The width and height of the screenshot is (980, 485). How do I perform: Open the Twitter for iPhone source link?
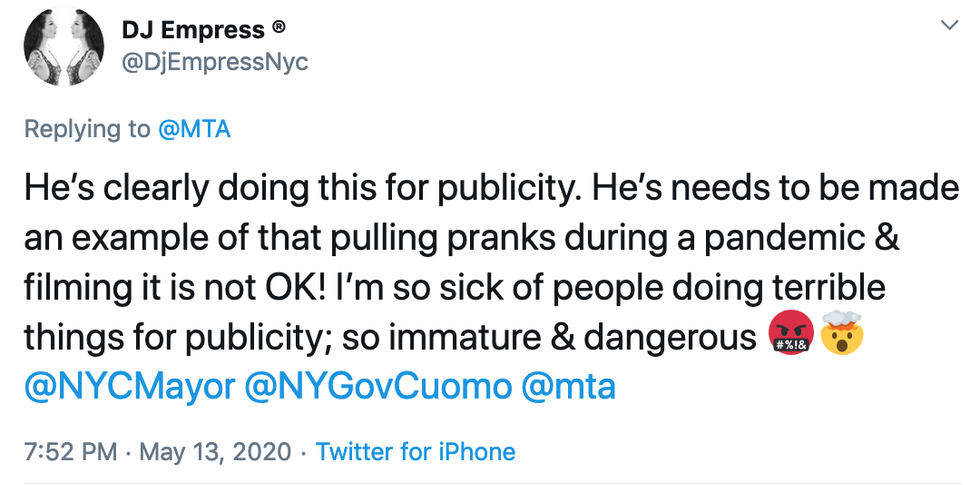[415, 451]
